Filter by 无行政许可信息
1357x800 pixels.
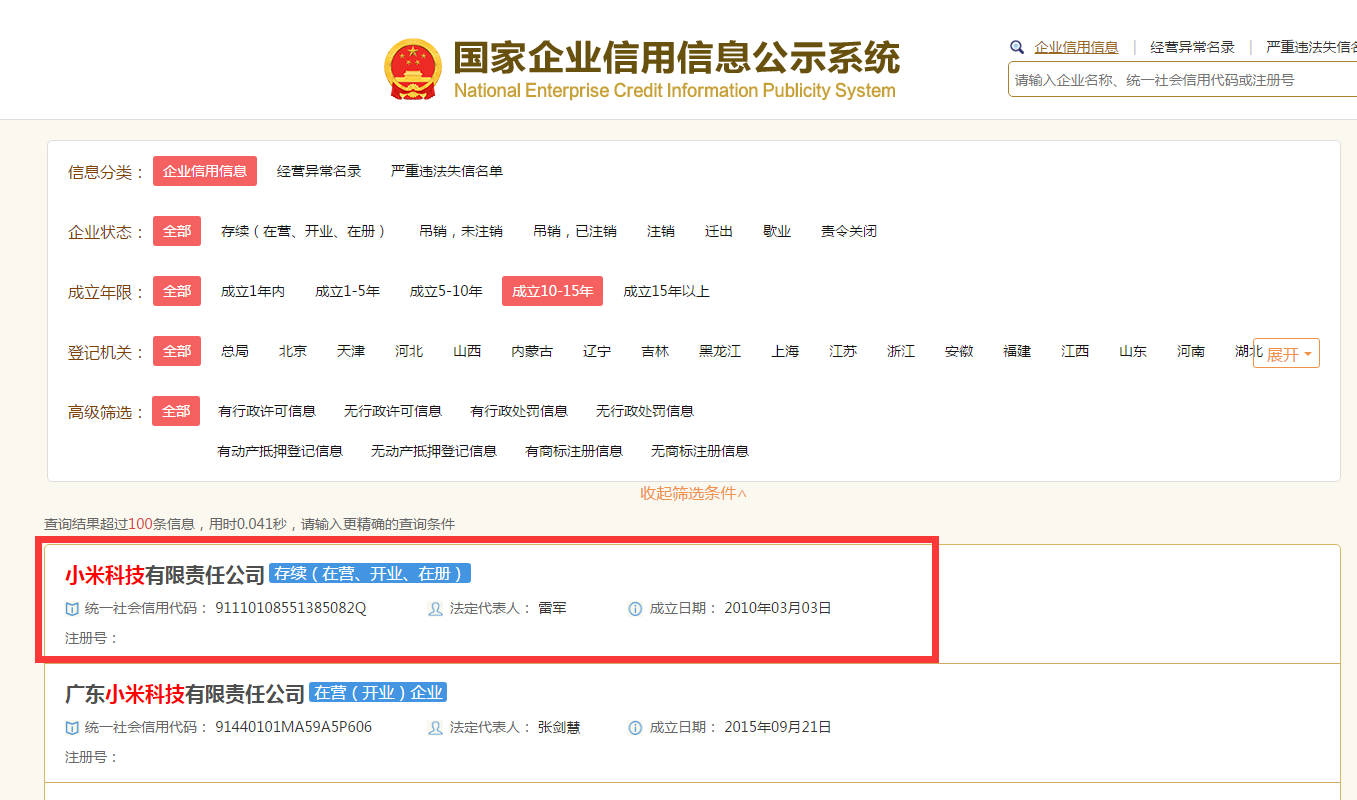click(x=393, y=411)
